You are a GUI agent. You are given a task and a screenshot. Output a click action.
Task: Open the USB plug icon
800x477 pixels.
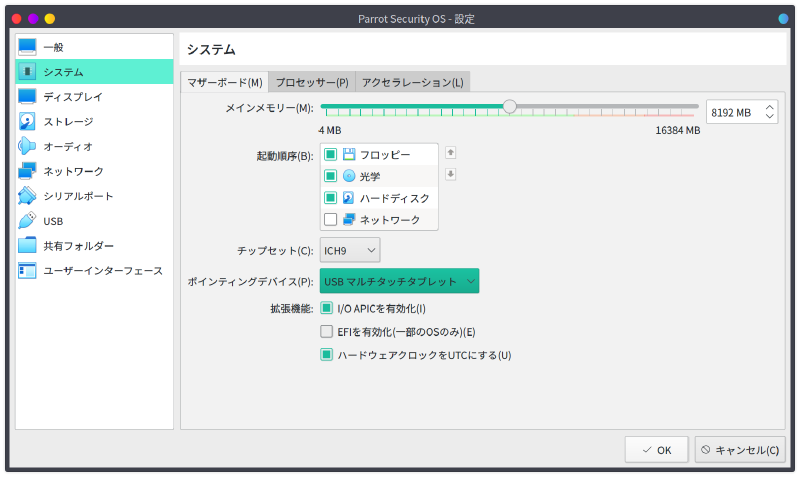point(27,221)
